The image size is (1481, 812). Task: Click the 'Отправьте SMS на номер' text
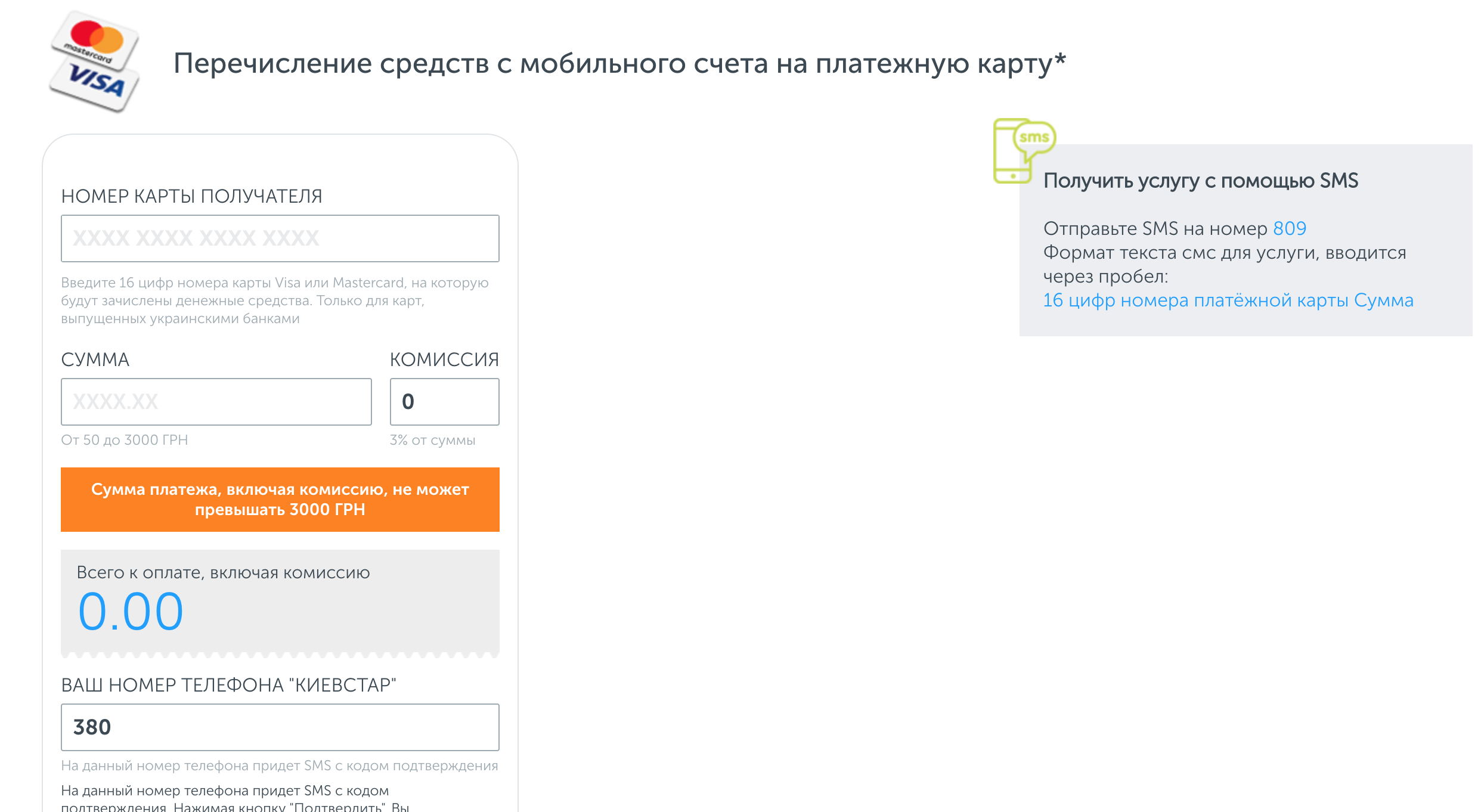coord(1155,228)
